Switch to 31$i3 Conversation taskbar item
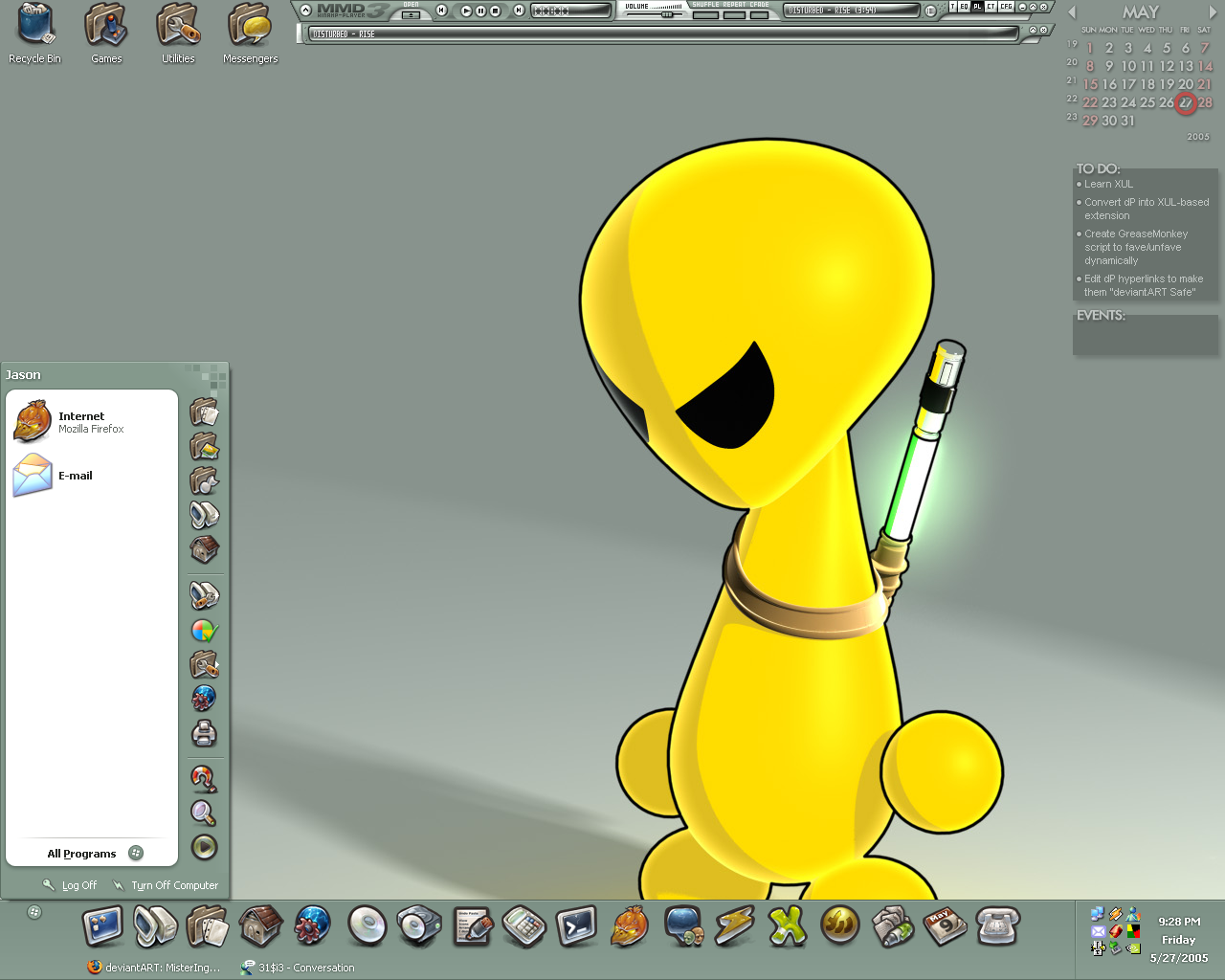The width and height of the screenshot is (1225, 980). click(x=298, y=968)
